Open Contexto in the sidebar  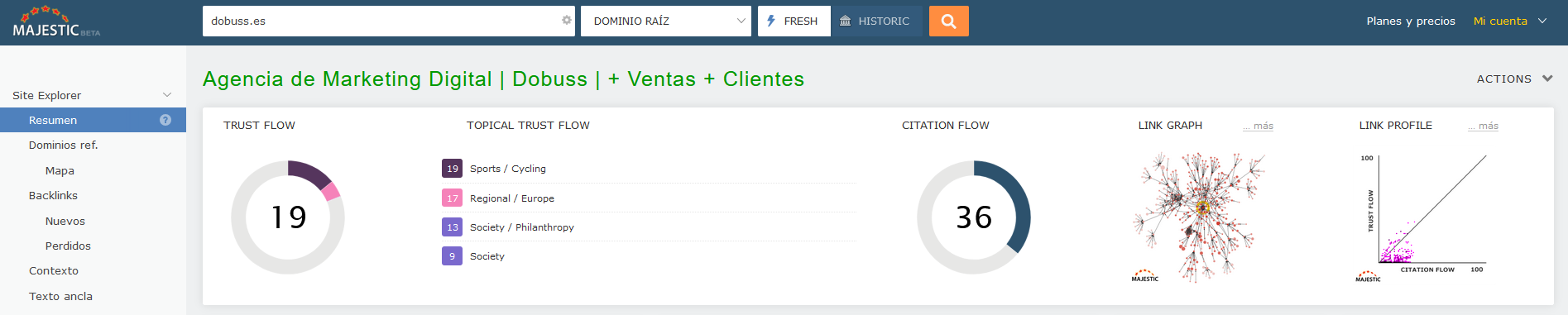54,271
